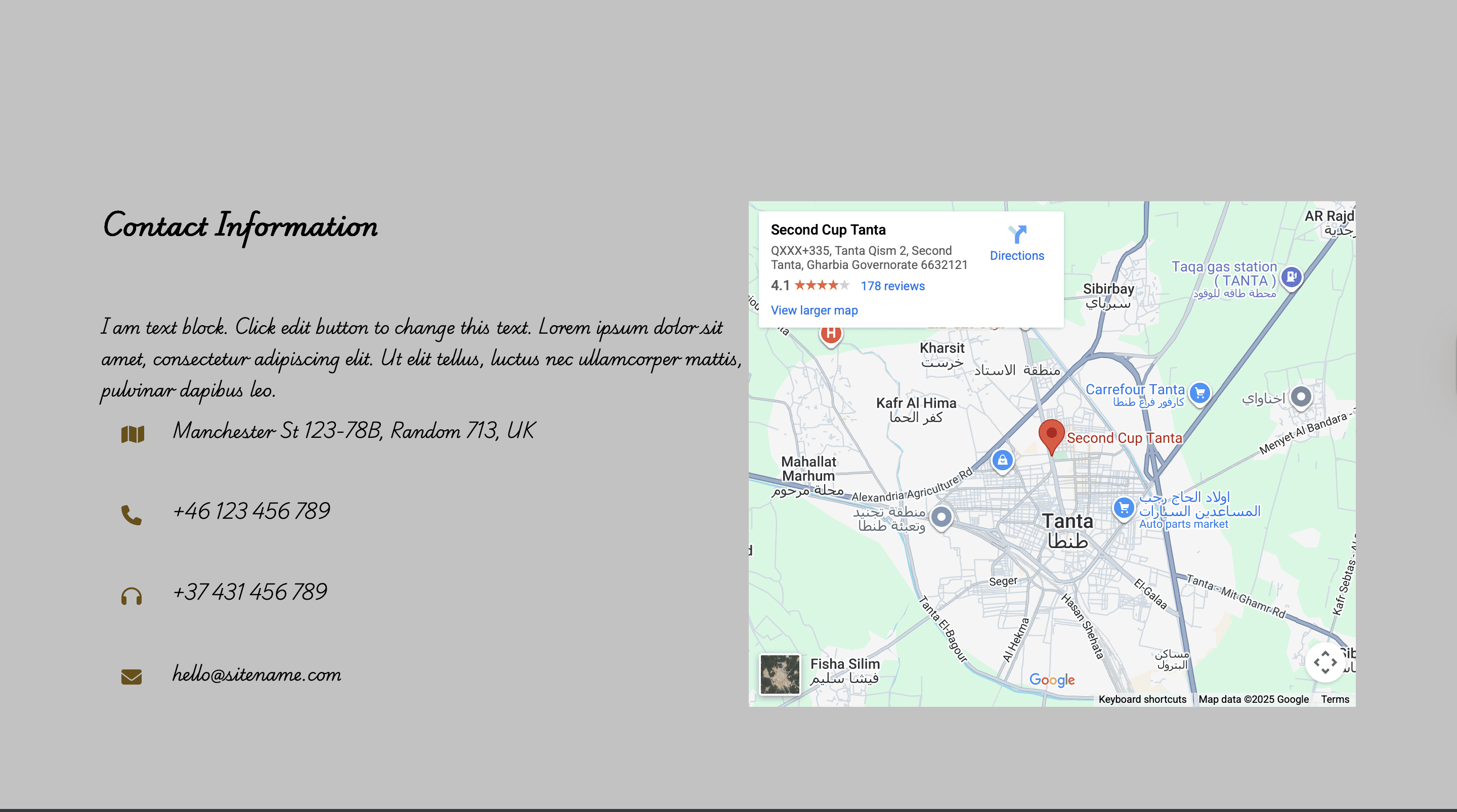Switch to satellite view thumbnail
Image resolution: width=1457 pixels, height=812 pixels.
[x=780, y=674]
